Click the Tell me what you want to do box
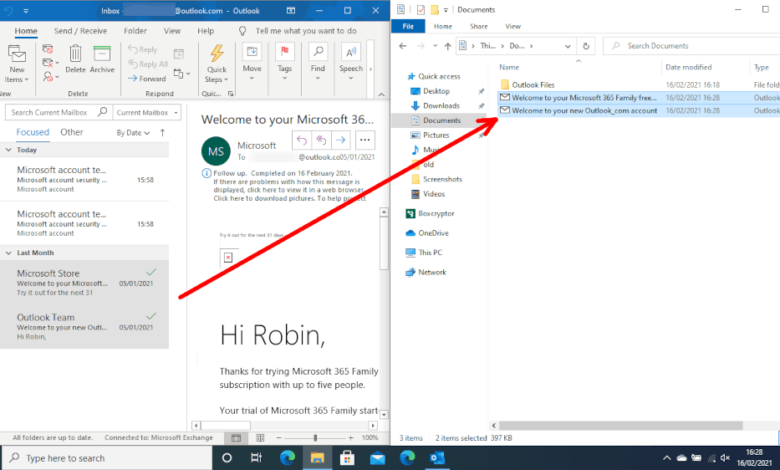The image size is (780, 470). coord(305,31)
